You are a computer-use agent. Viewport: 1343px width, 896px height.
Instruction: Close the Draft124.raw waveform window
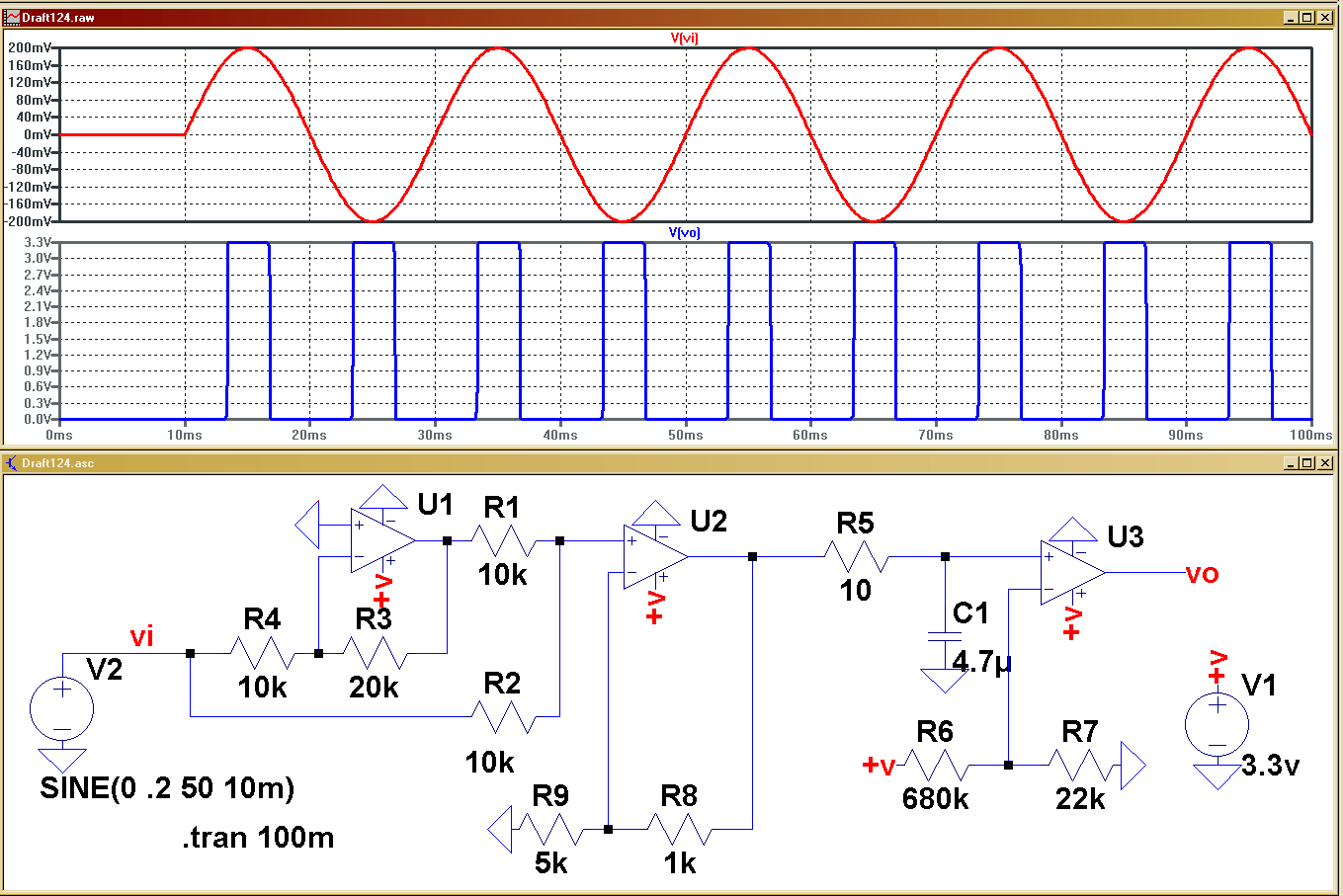(1326, 17)
